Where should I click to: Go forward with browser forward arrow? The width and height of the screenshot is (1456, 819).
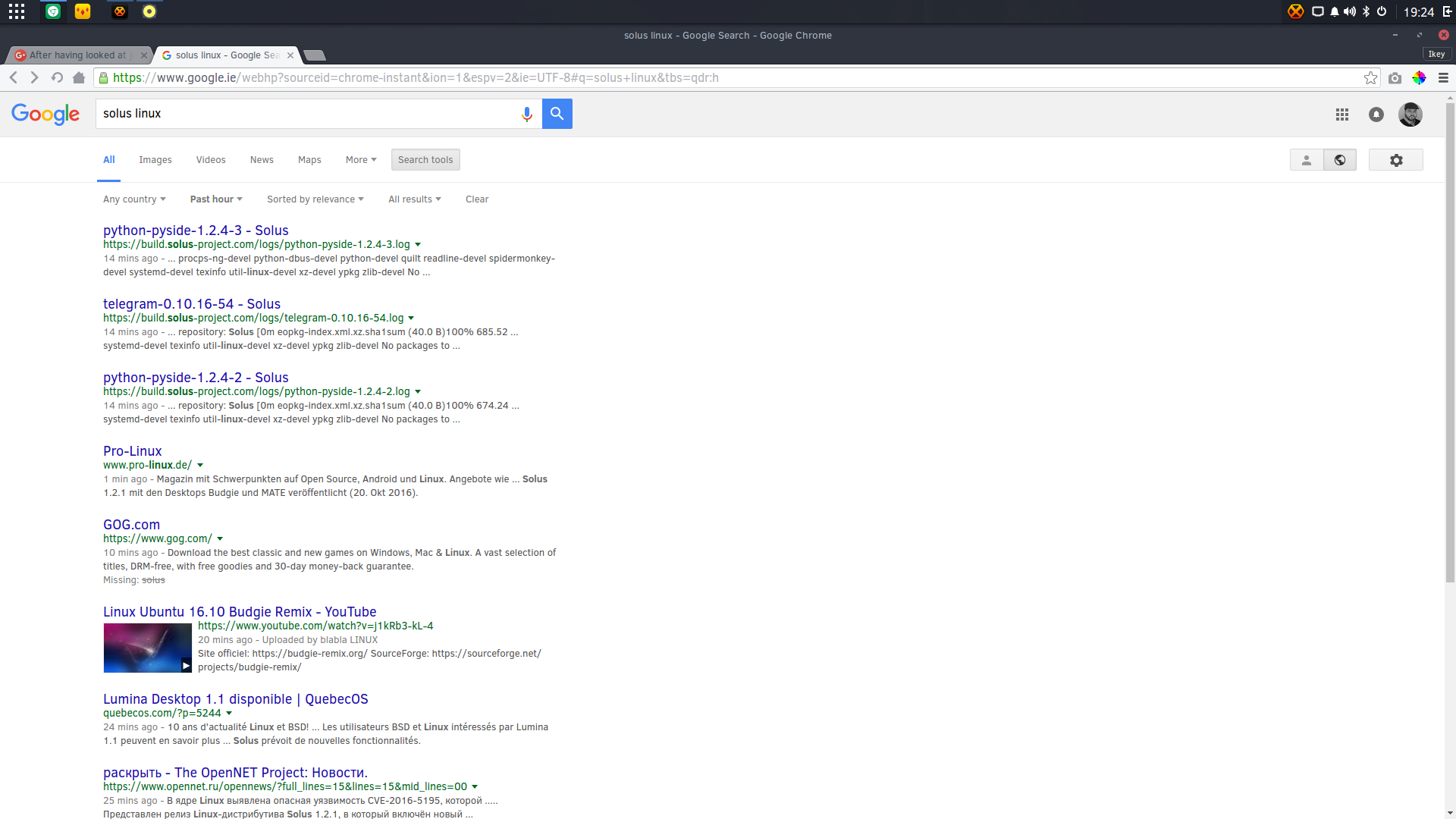34,77
